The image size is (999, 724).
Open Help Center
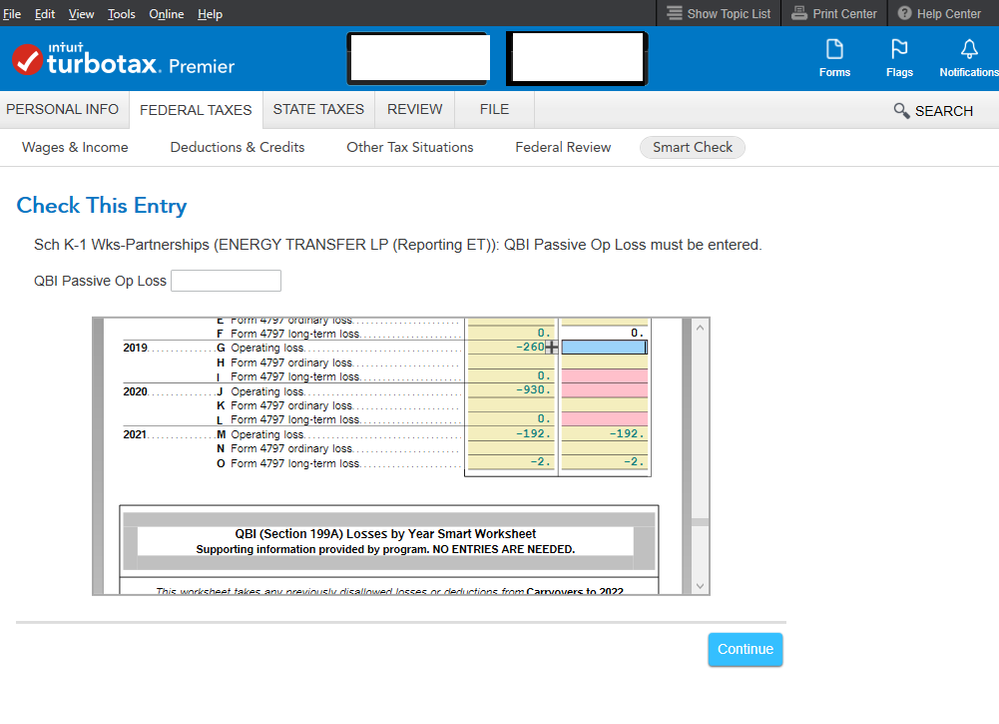click(x=939, y=13)
